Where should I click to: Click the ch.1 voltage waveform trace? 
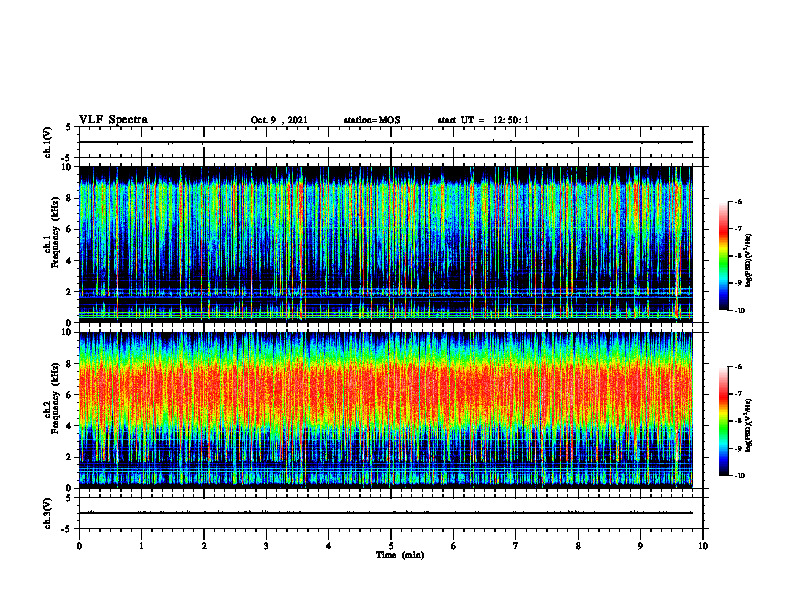(386, 142)
